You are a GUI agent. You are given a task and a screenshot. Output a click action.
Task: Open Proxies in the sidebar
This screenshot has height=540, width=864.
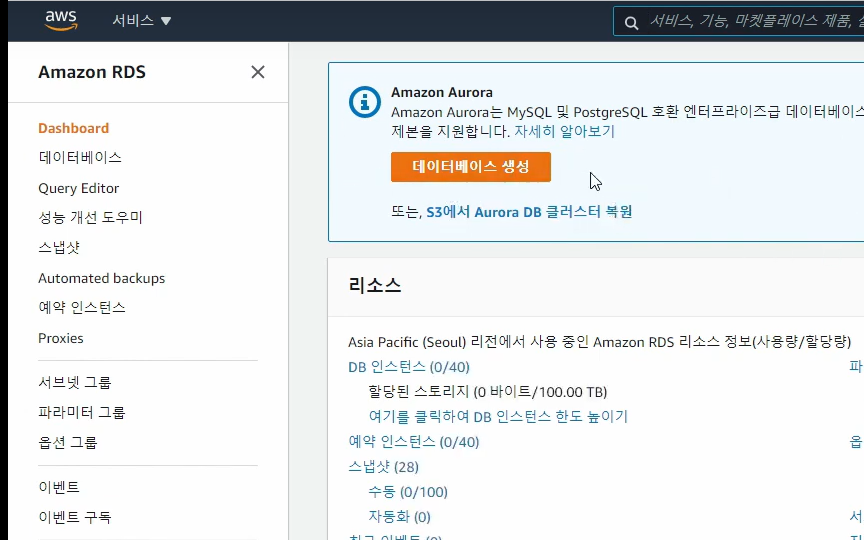[61, 338]
